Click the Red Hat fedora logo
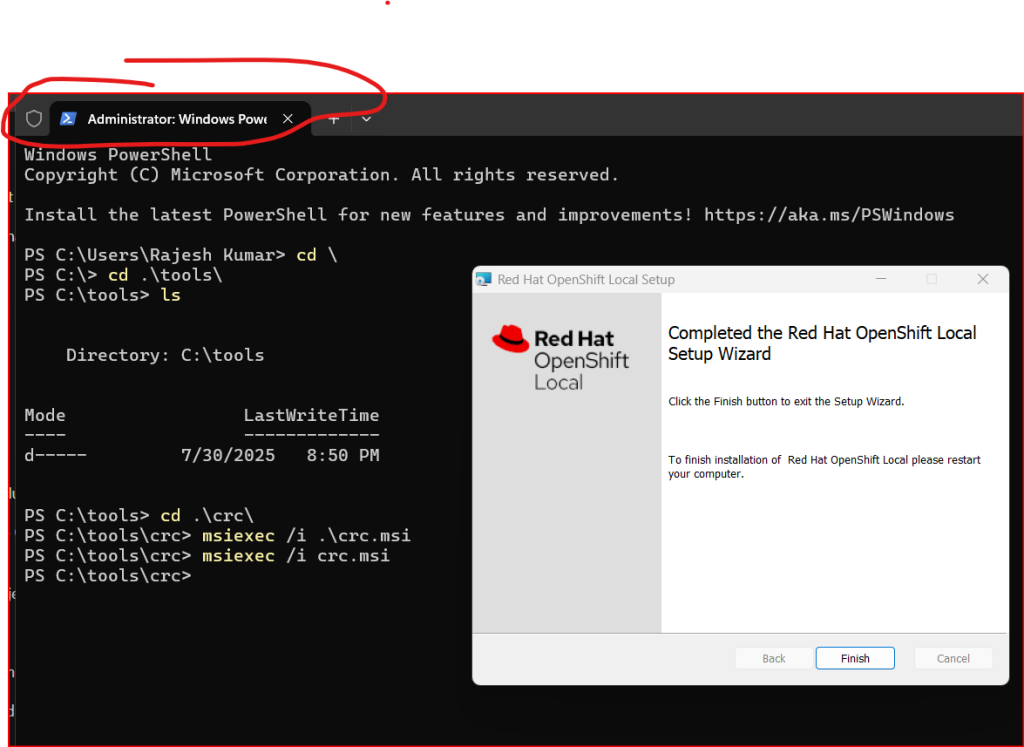This screenshot has width=1024, height=747. (510, 339)
